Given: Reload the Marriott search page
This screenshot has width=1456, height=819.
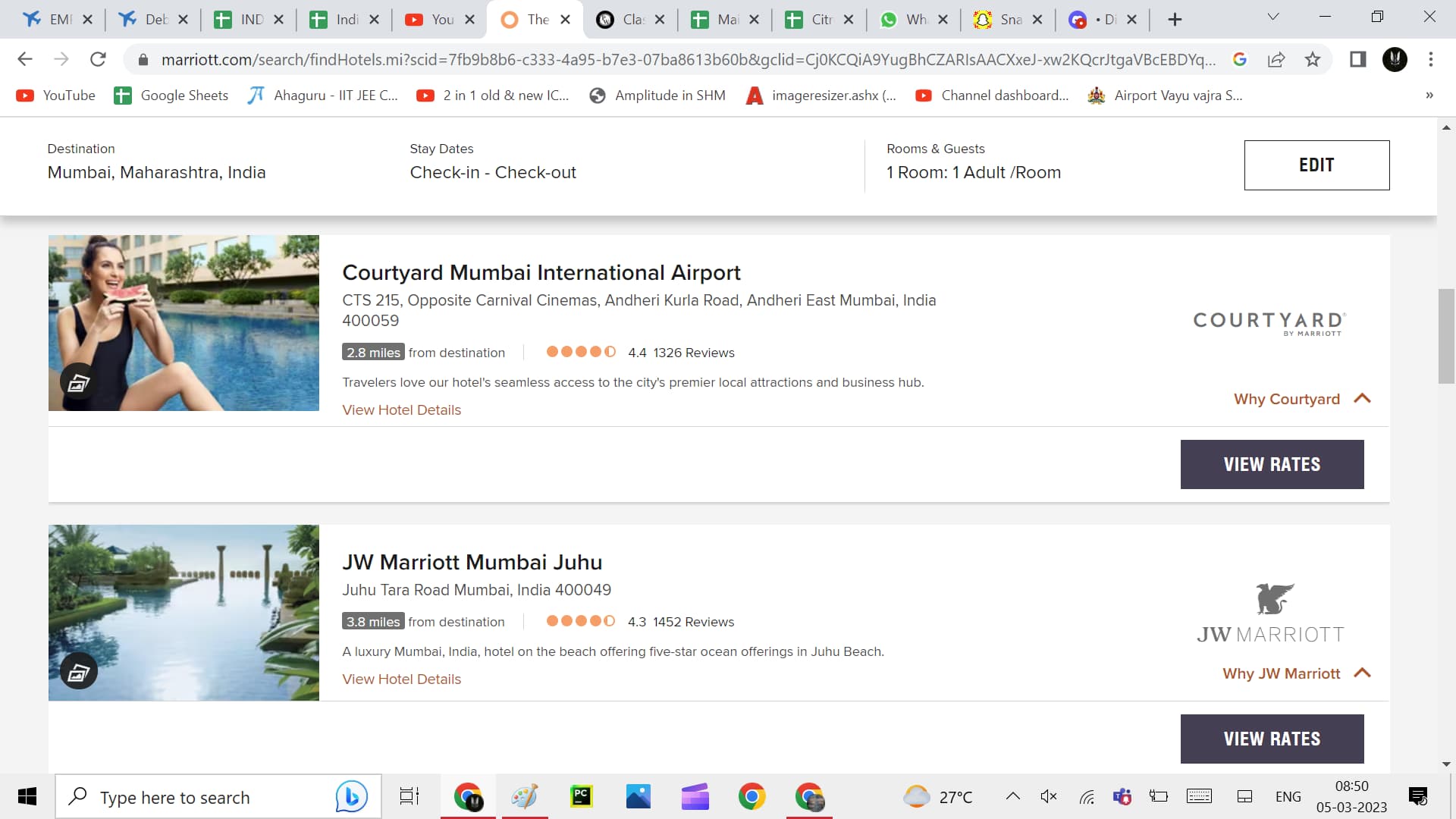Looking at the screenshot, I should [98, 59].
